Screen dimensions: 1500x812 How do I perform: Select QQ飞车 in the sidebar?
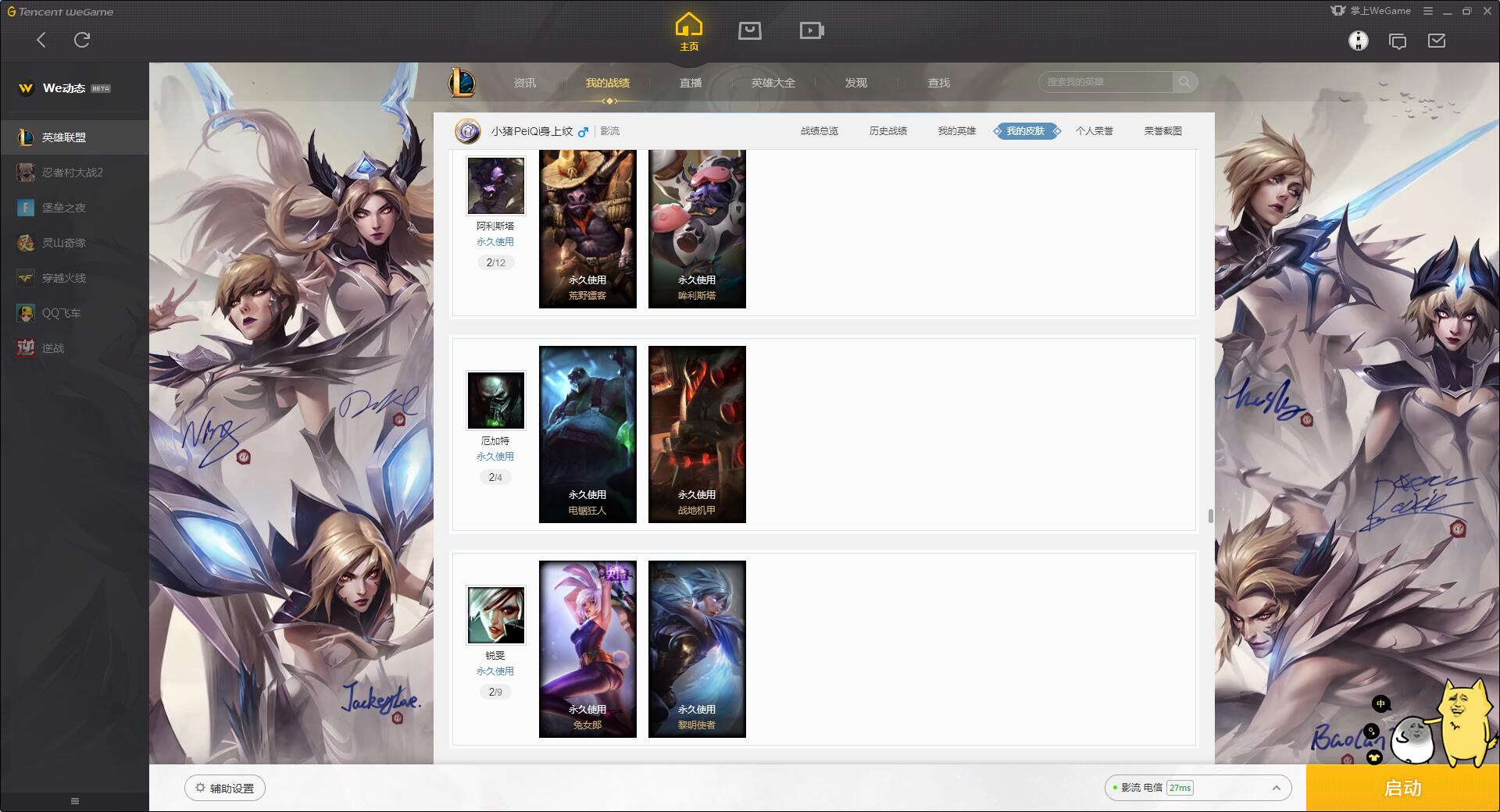(74, 313)
